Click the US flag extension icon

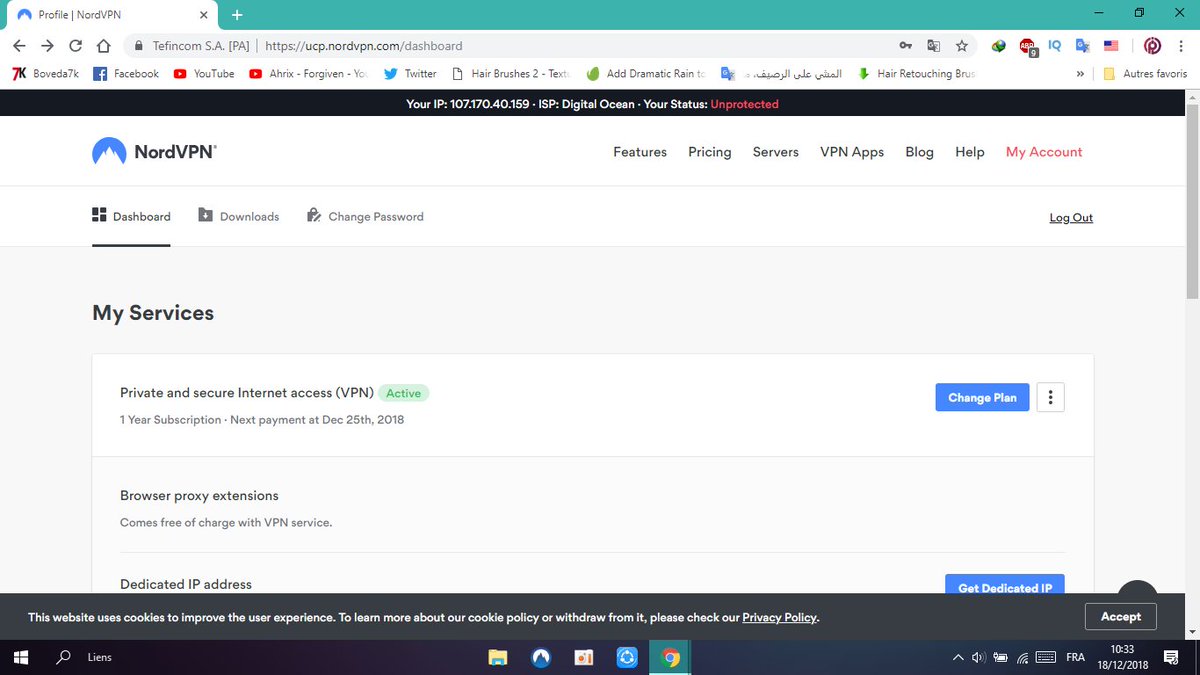pyautogui.click(x=1110, y=46)
